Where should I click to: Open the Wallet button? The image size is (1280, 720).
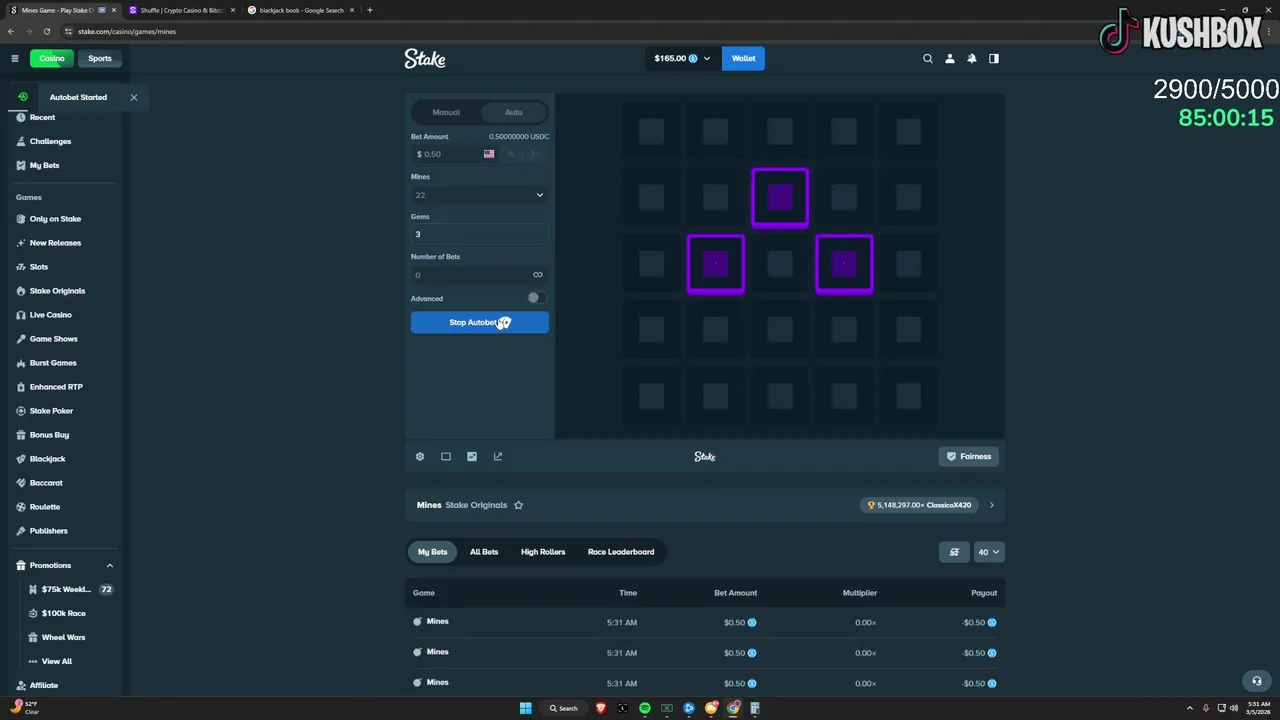click(x=743, y=58)
